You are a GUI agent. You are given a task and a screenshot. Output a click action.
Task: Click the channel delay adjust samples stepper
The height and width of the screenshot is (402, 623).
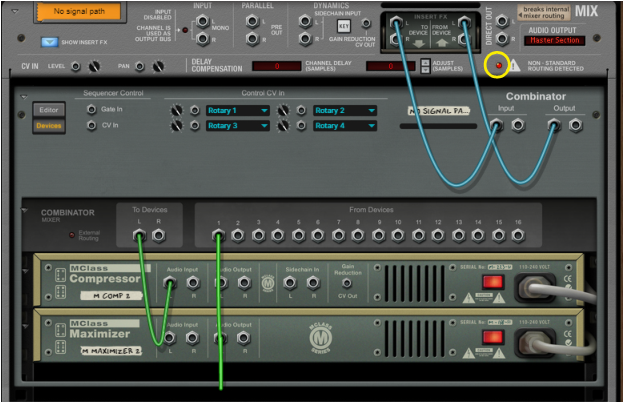click(x=425, y=66)
